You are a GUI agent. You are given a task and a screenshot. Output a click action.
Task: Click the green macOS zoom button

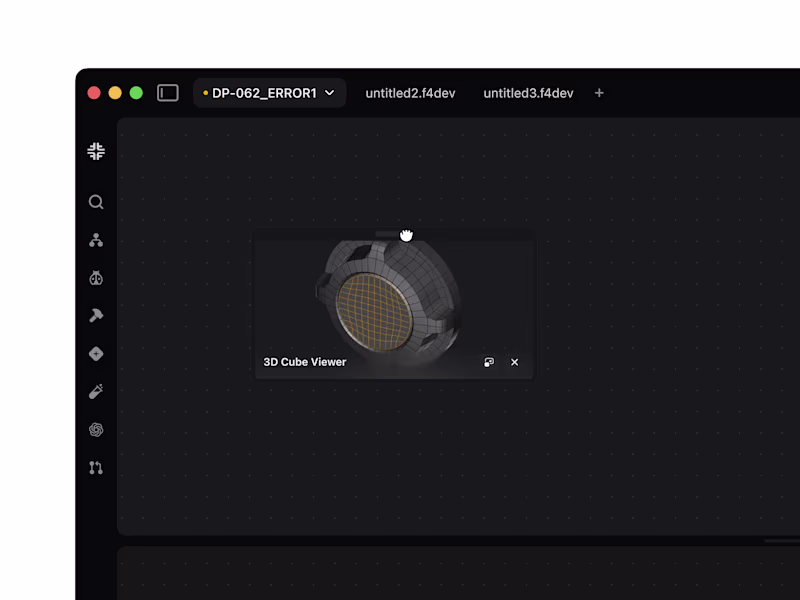(x=135, y=91)
